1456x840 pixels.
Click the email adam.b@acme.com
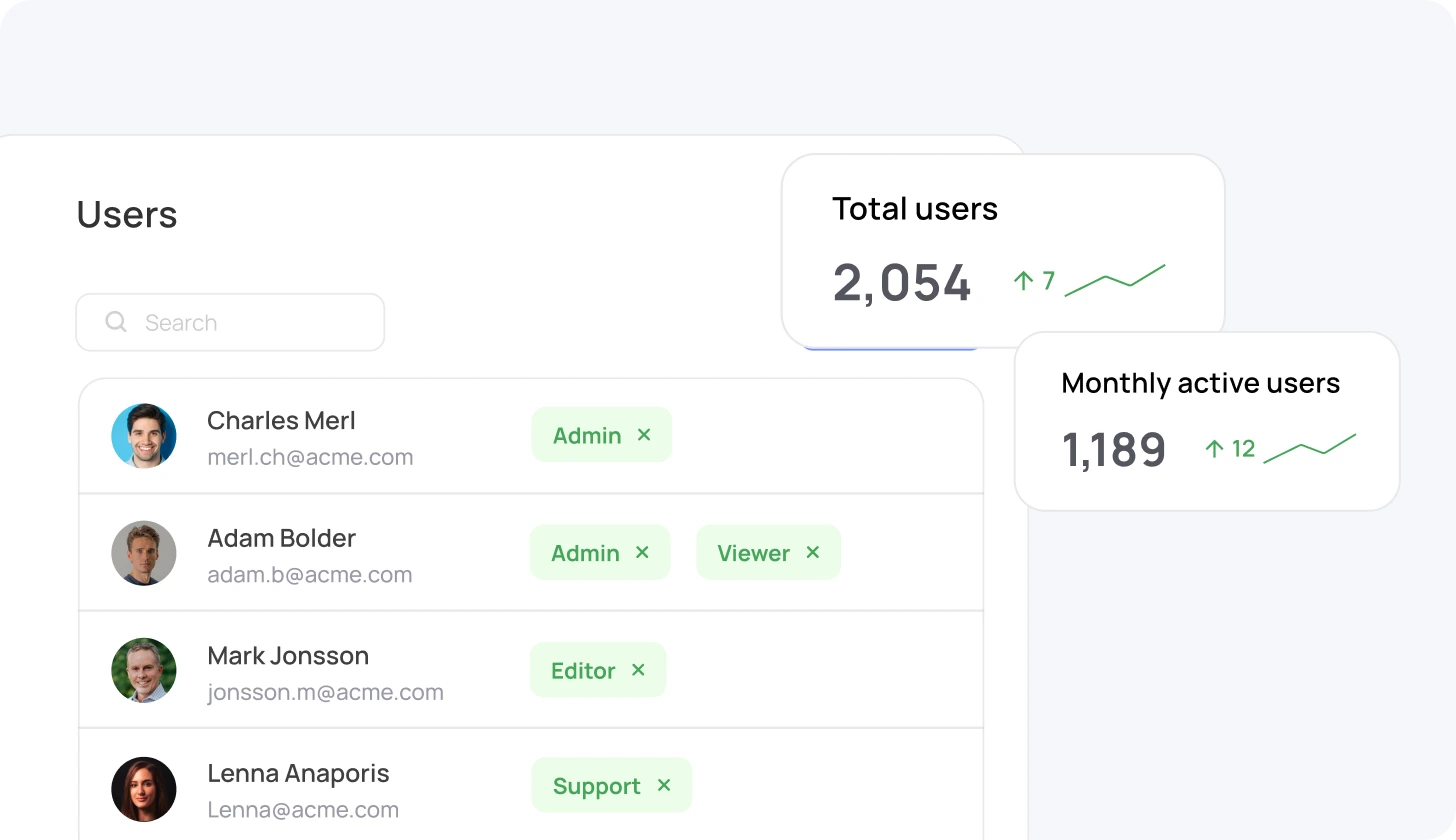309,575
